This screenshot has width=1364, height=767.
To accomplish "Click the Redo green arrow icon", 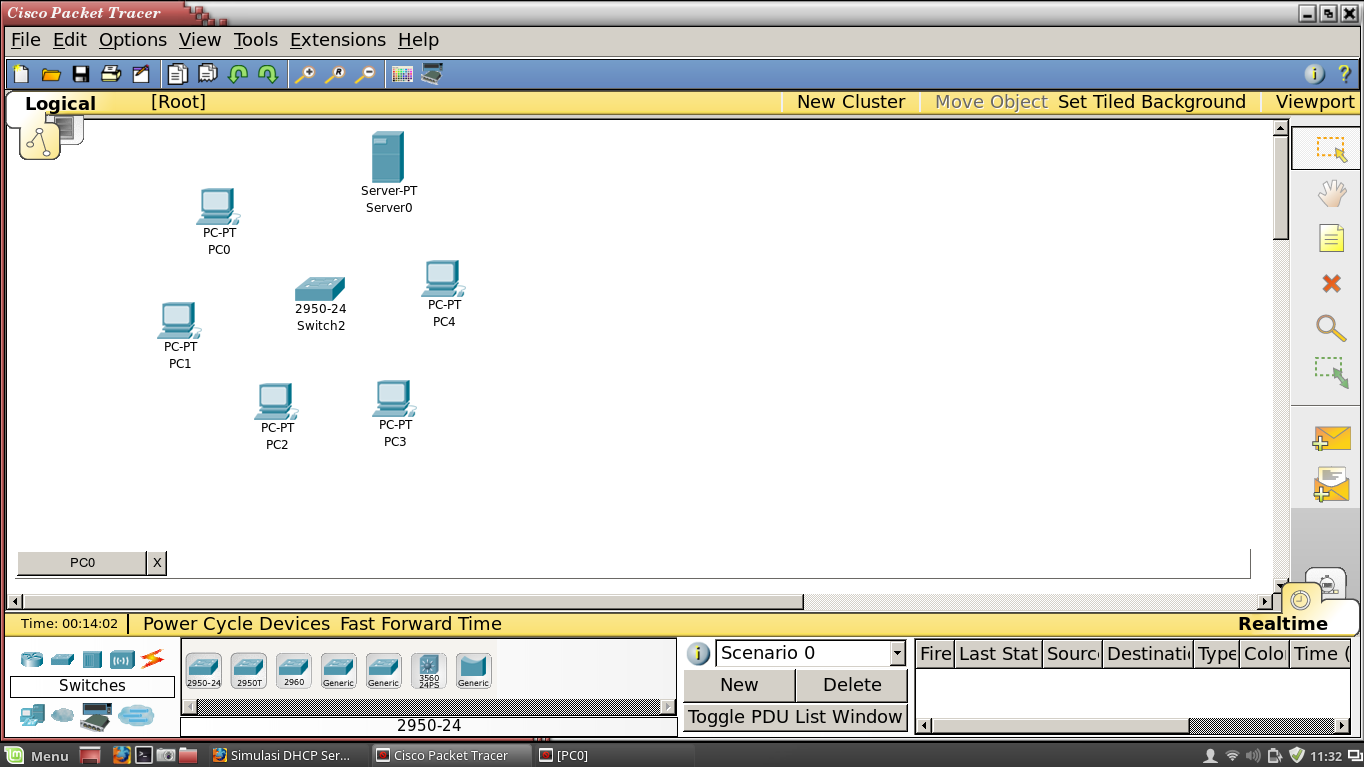I will tap(267, 74).
